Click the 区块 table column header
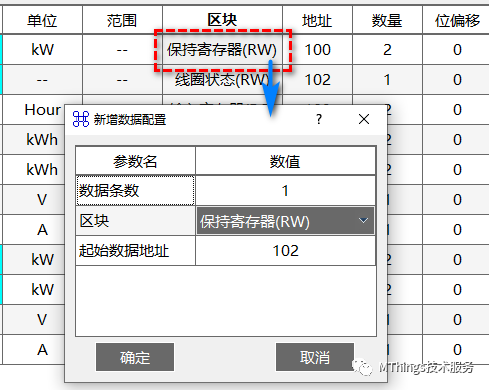 click(x=222, y=20)
